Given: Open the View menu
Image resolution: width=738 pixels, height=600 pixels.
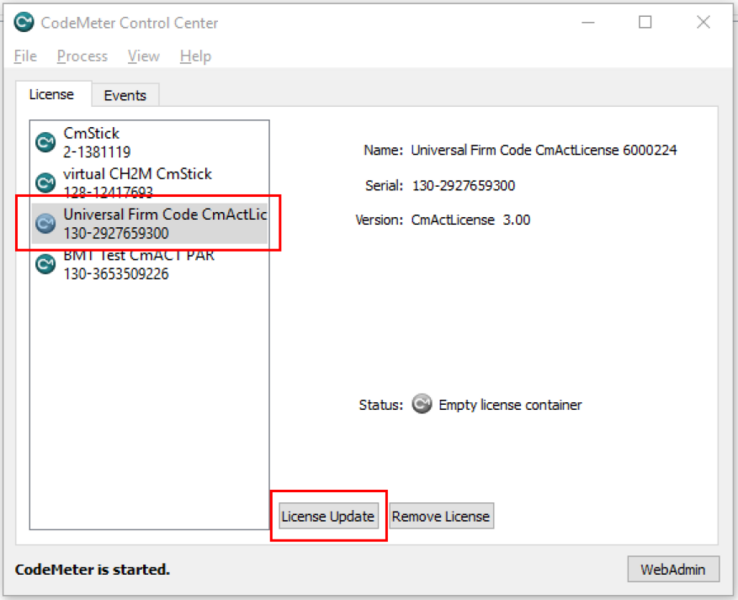Looking at the screenshot, I should 143,56.
